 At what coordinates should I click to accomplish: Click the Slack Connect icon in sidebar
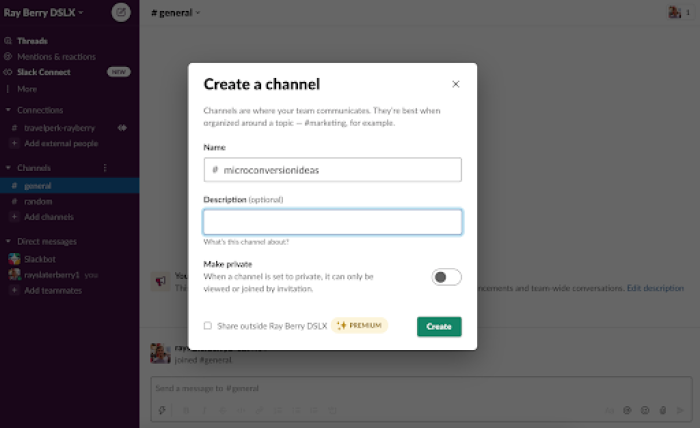[8, 72]
